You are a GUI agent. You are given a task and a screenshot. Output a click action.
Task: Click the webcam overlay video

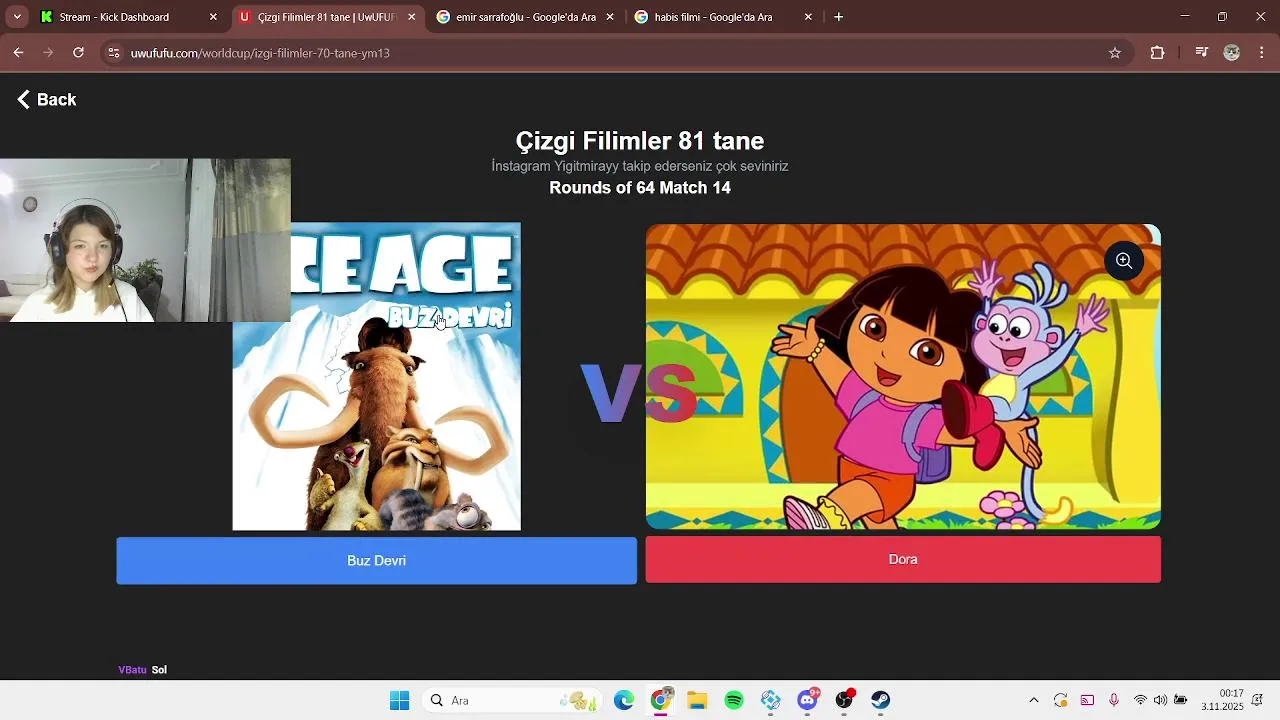(x=145, y=240)
